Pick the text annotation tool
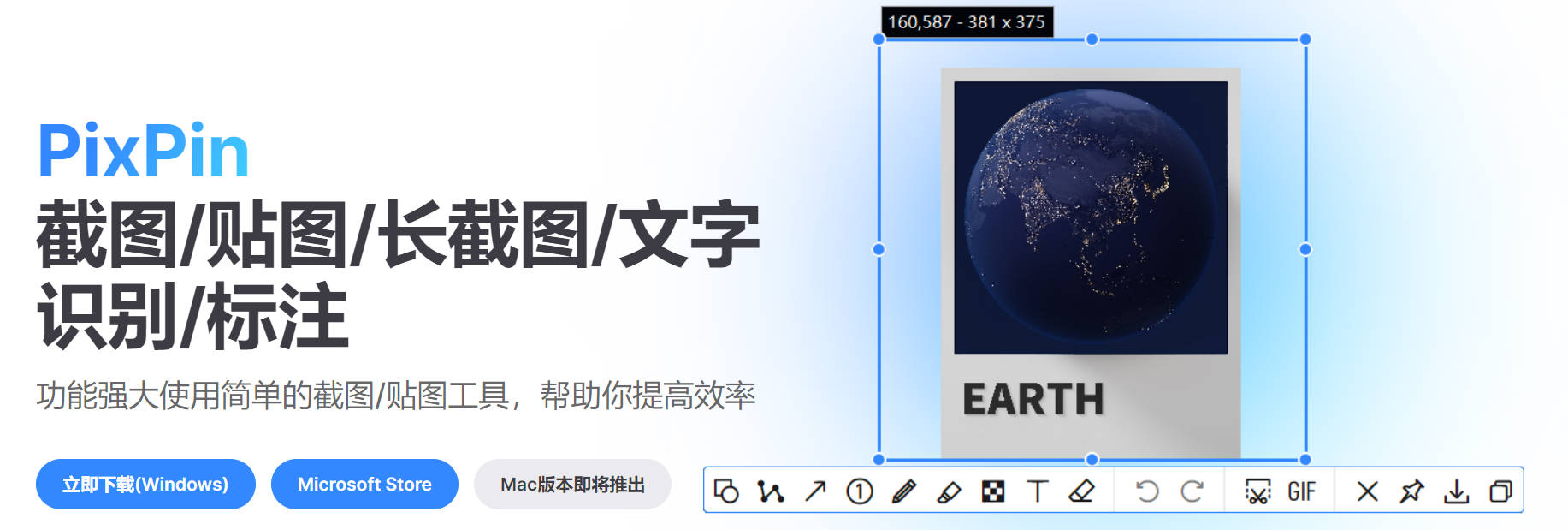The image size is (1568, 530). tap(1038, 491)
